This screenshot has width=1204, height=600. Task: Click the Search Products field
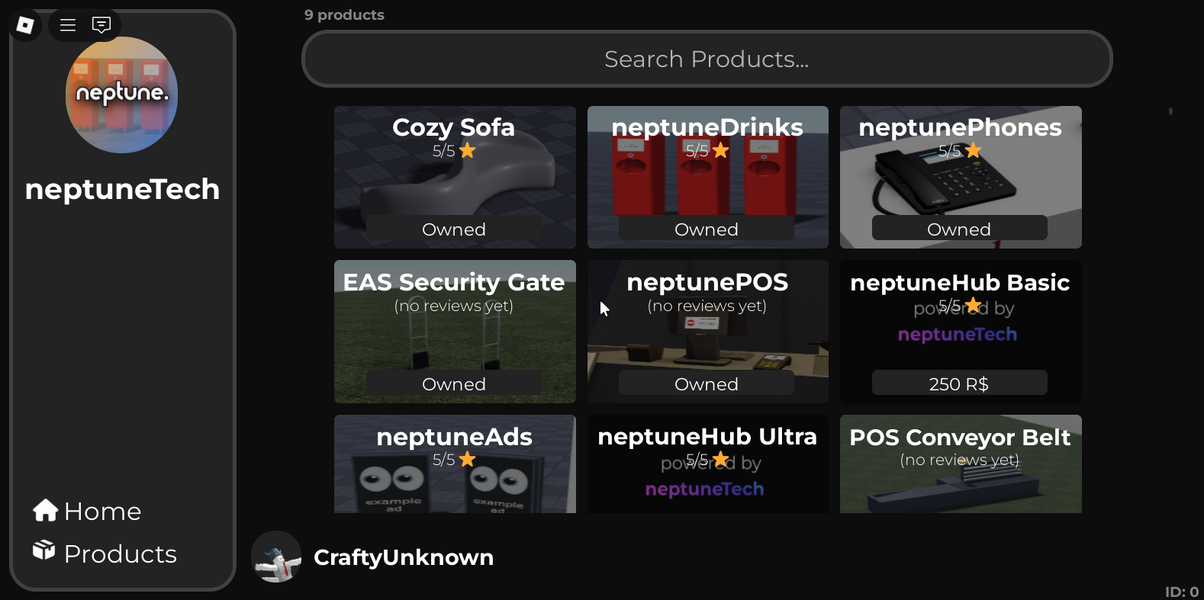tap(707, 59)
